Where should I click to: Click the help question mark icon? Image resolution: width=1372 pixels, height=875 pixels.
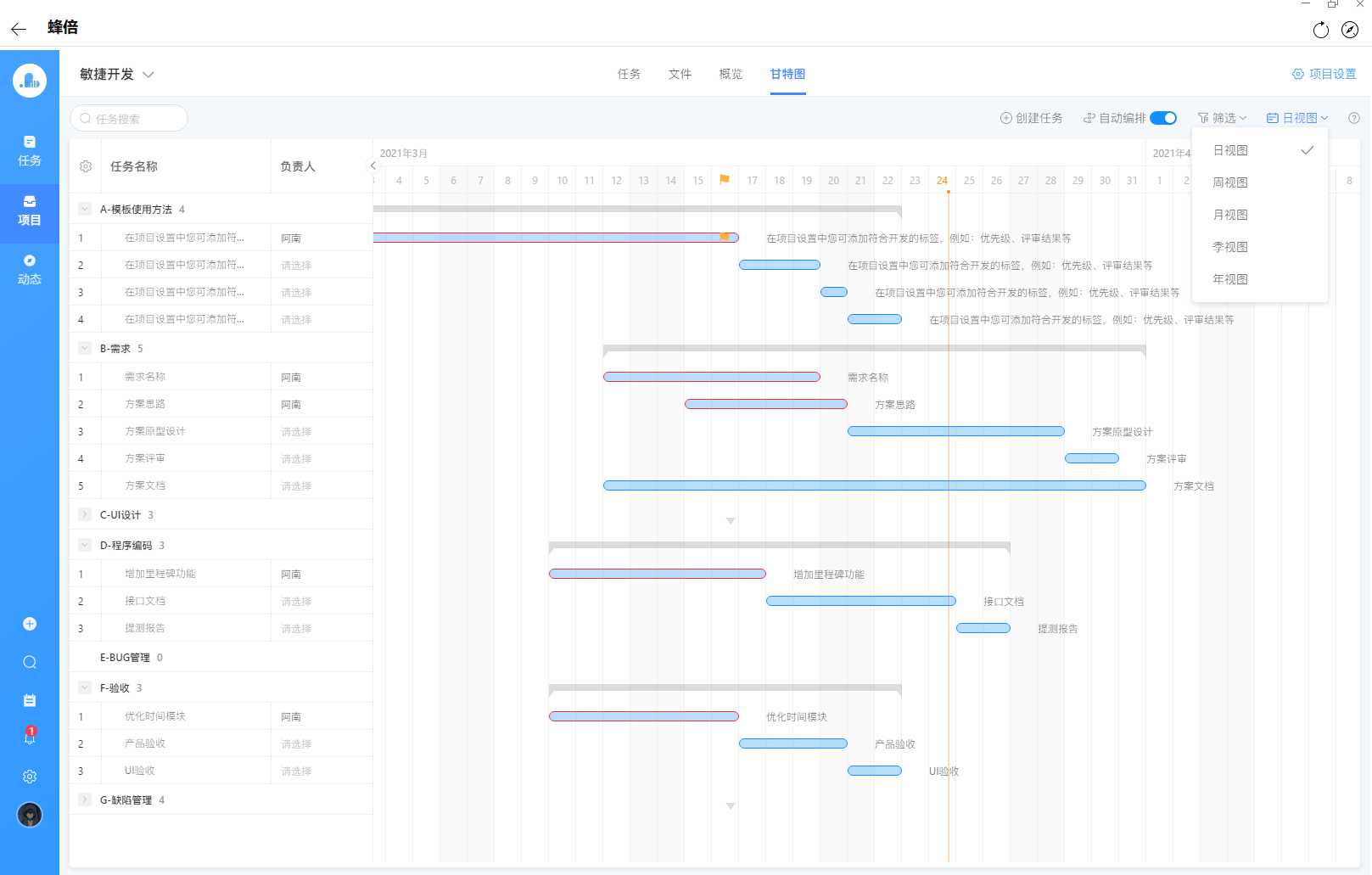[x=1353, y=119]
